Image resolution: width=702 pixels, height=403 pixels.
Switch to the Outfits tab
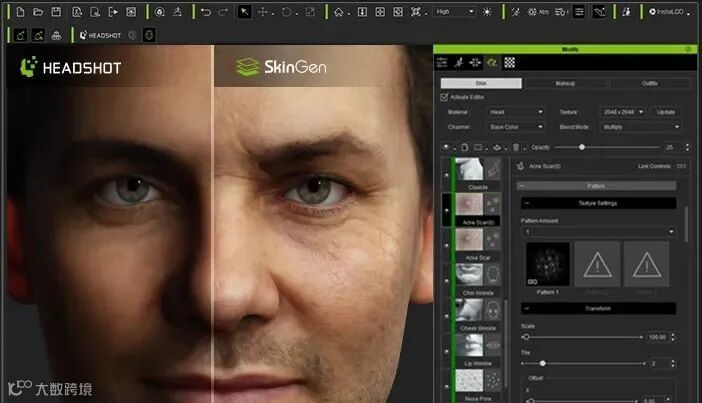650,83
